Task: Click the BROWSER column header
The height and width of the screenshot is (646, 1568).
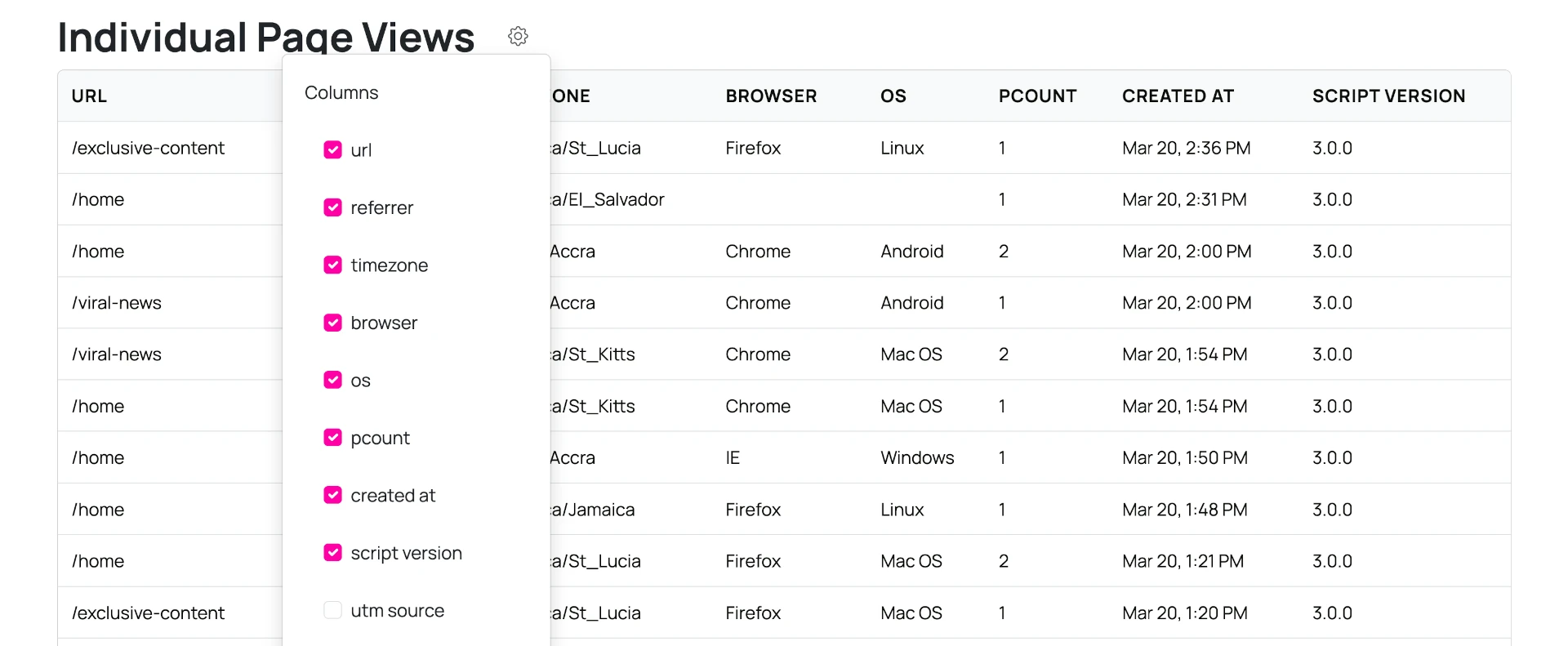Action: click(x=771, y=96)
